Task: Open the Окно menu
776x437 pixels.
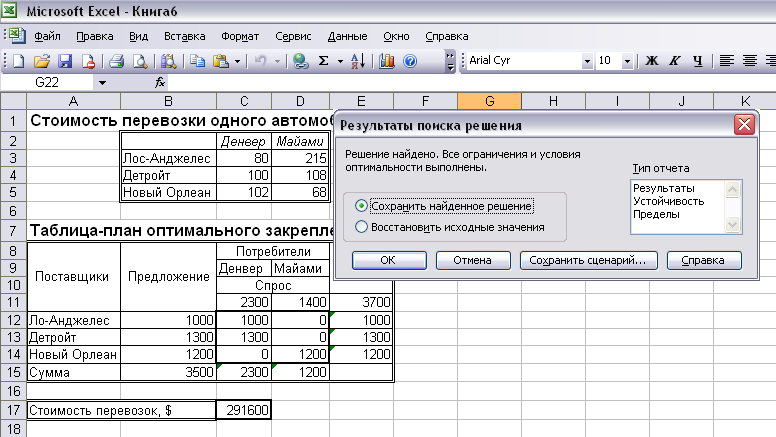Action: 396,36
